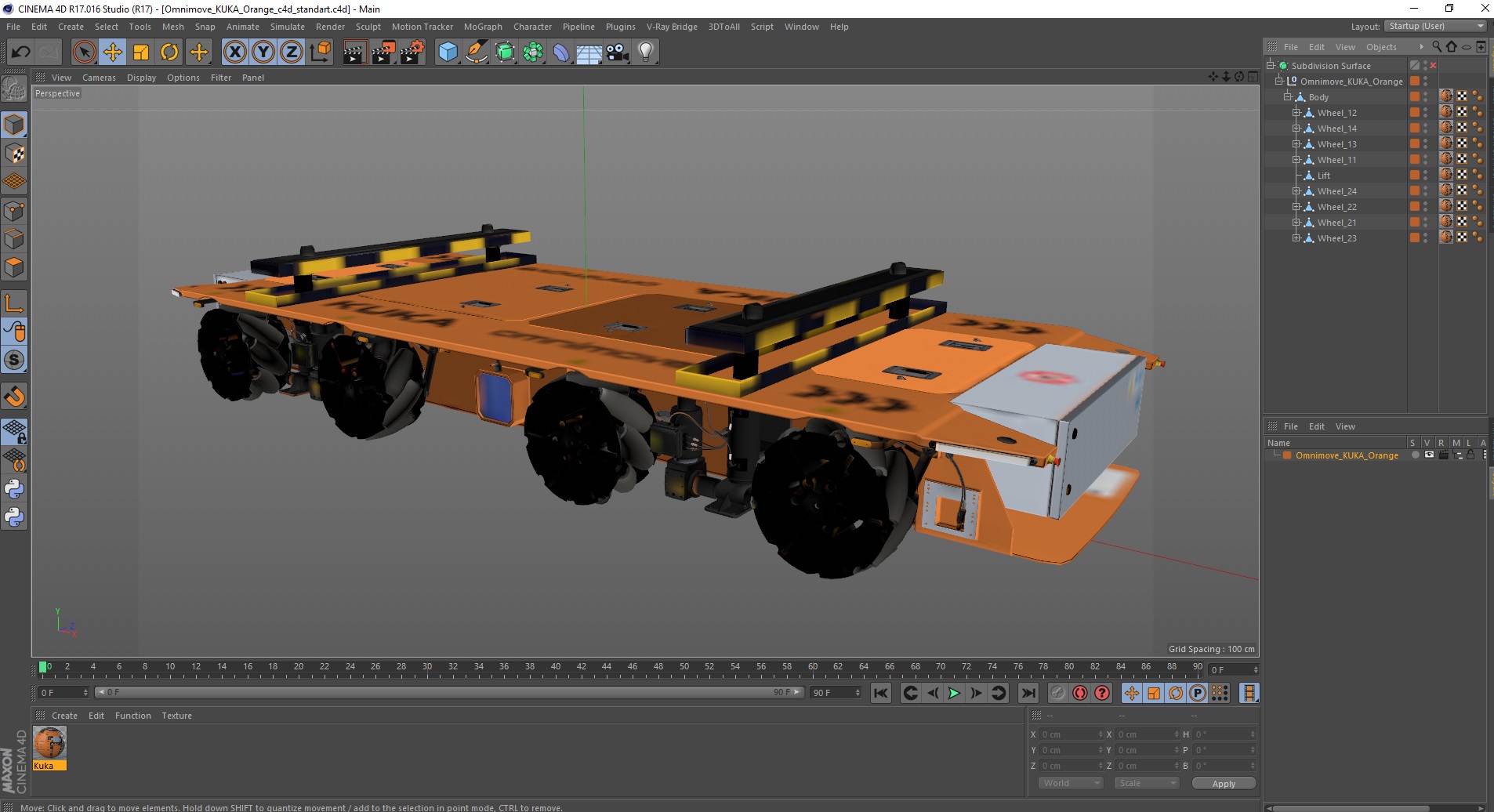Open the Layout Startup dropdown
The image size is (1494, 812).
click(x=1435, y=26)
